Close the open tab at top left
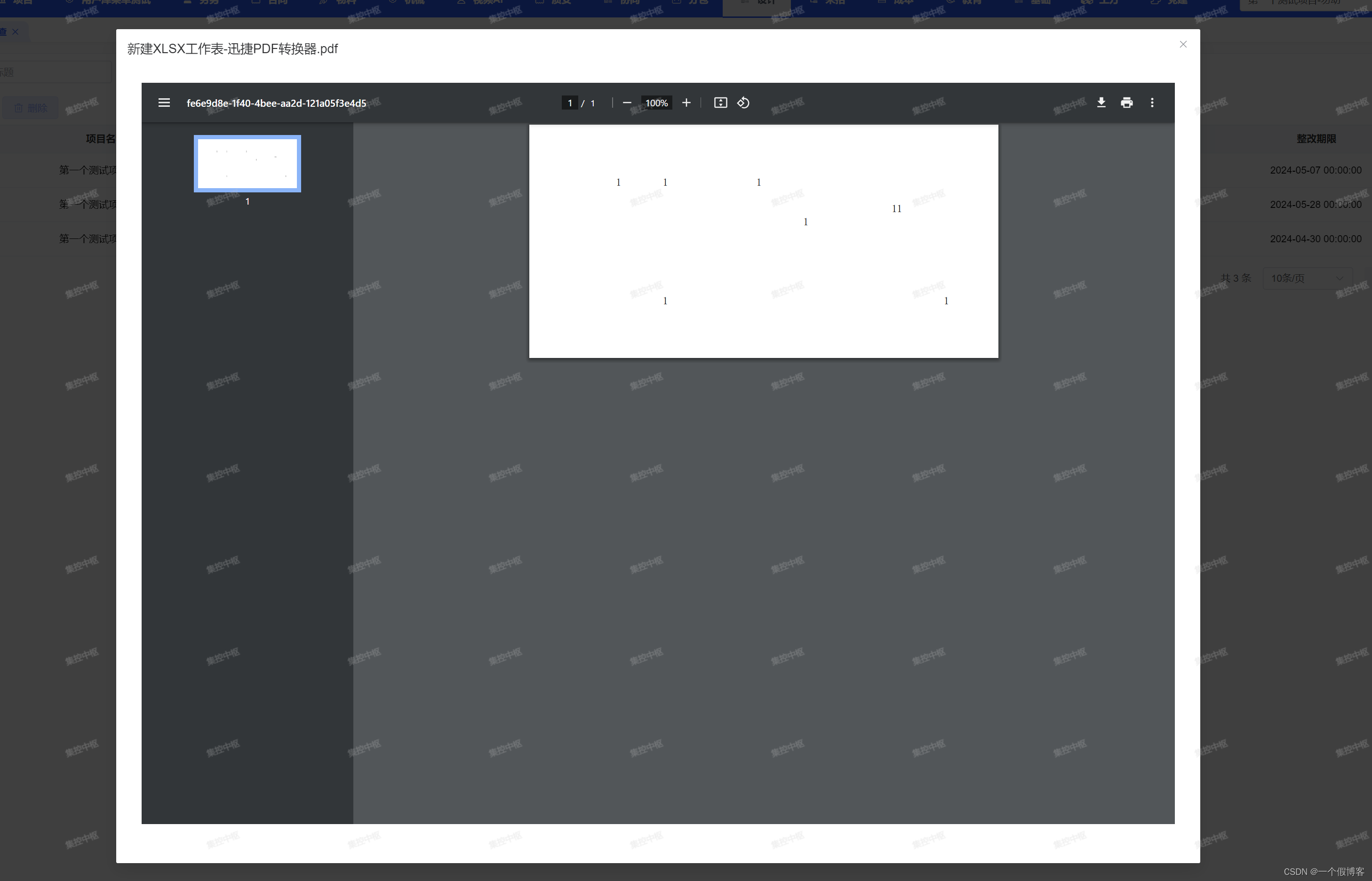 16,32
